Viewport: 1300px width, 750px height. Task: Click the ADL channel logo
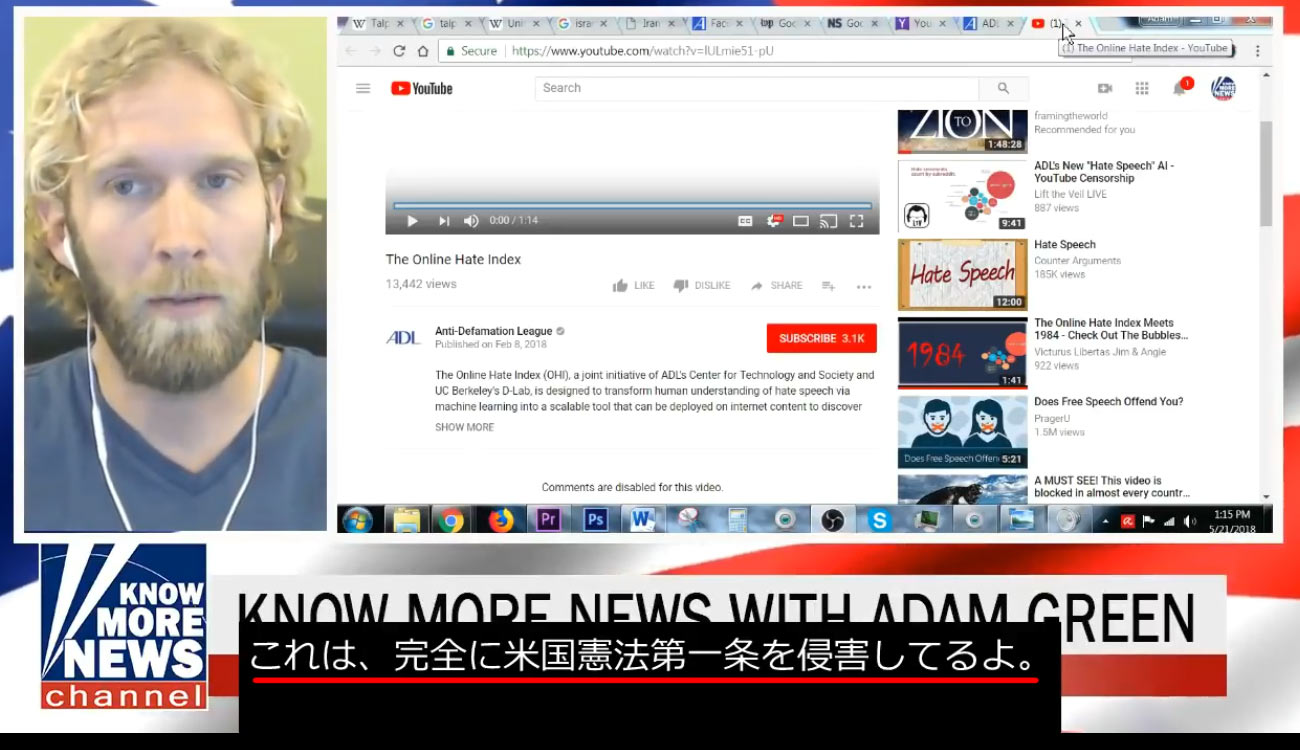(x=403, y=338)
